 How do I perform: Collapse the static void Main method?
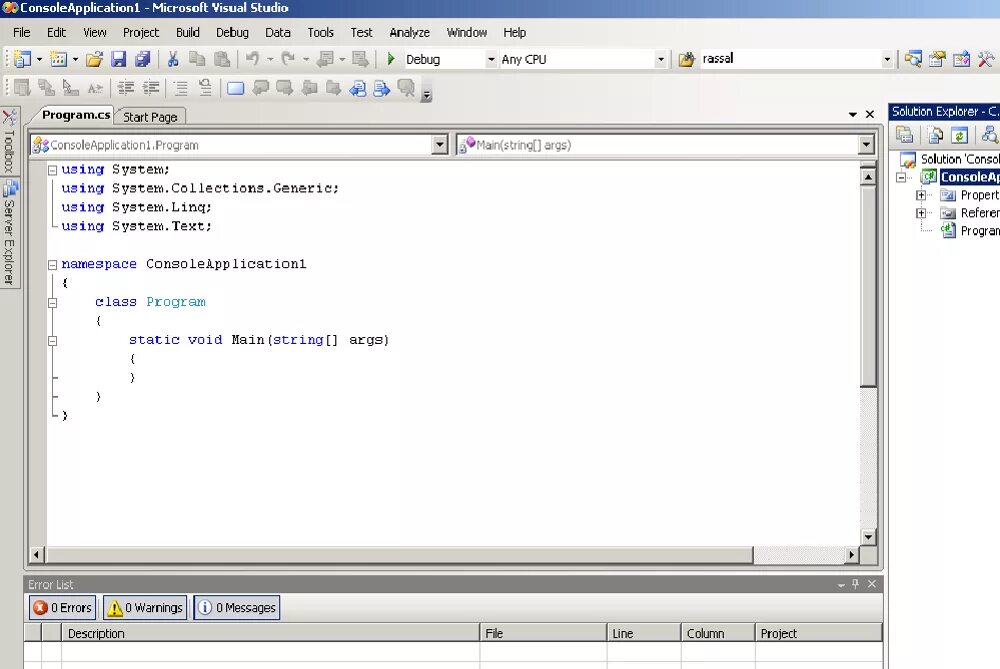tap(53, 341)
